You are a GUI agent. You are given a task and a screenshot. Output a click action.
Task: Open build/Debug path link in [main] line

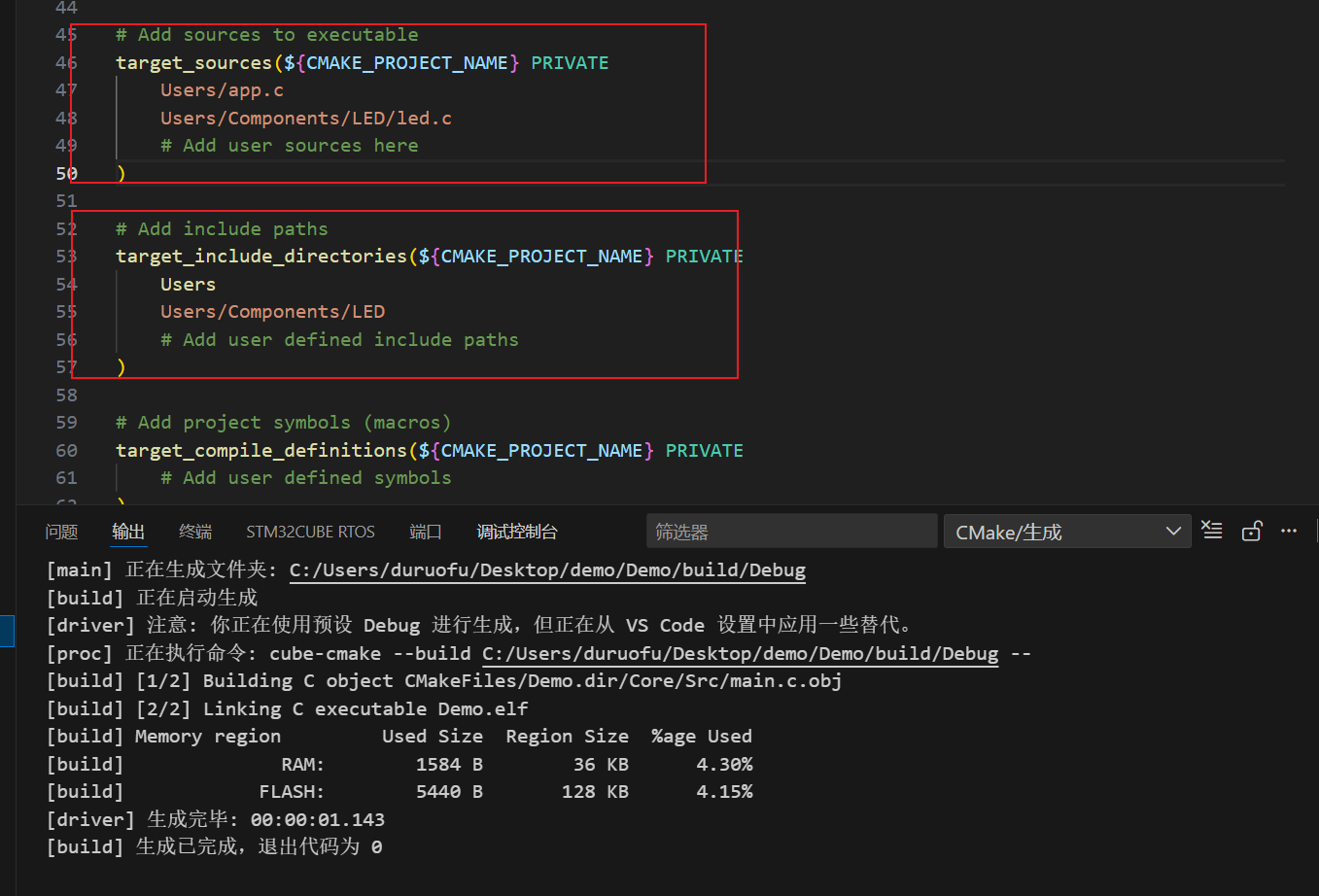coord(547,570)
